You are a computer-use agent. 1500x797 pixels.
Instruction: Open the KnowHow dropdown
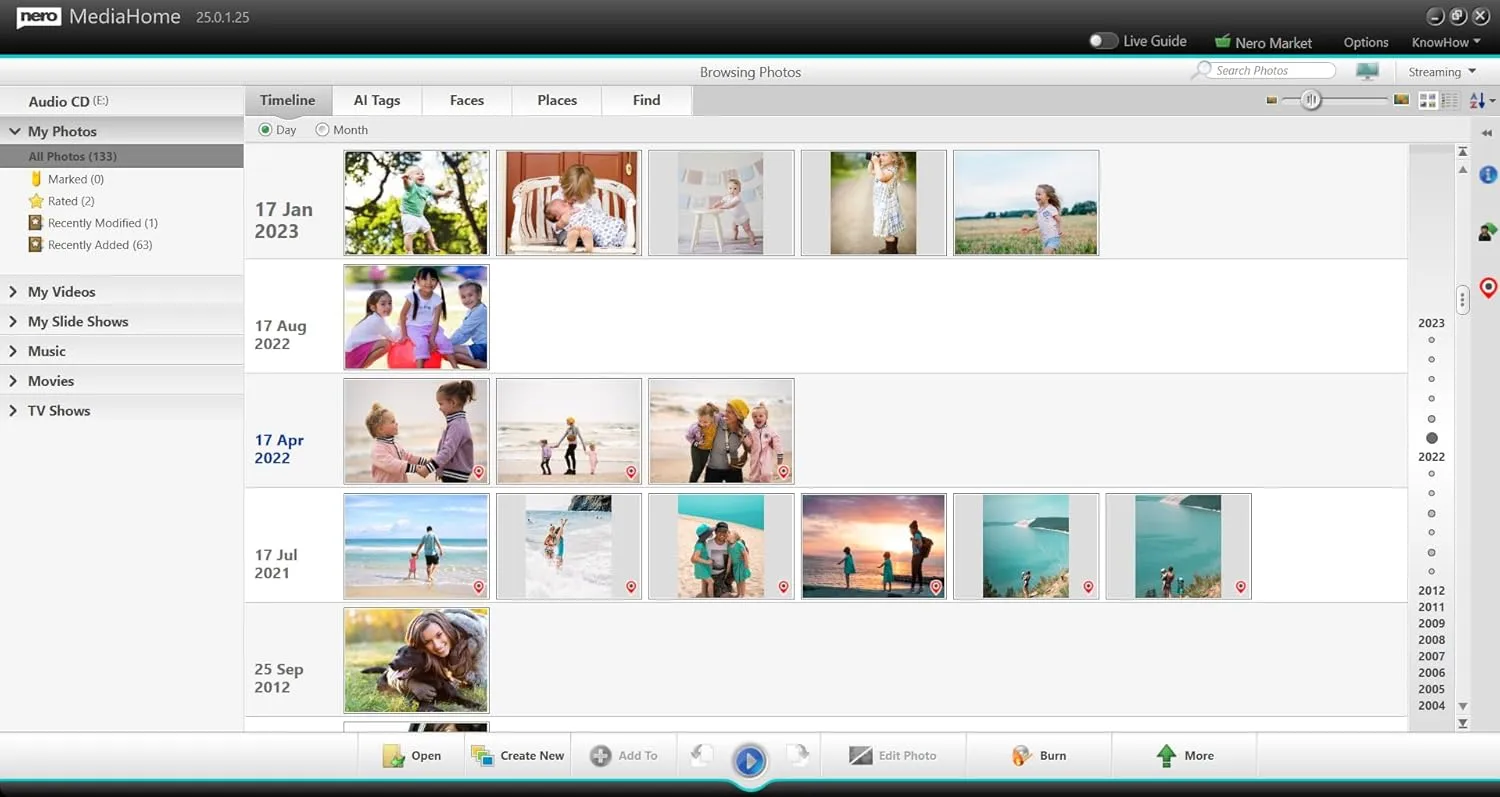(1445, 42)
